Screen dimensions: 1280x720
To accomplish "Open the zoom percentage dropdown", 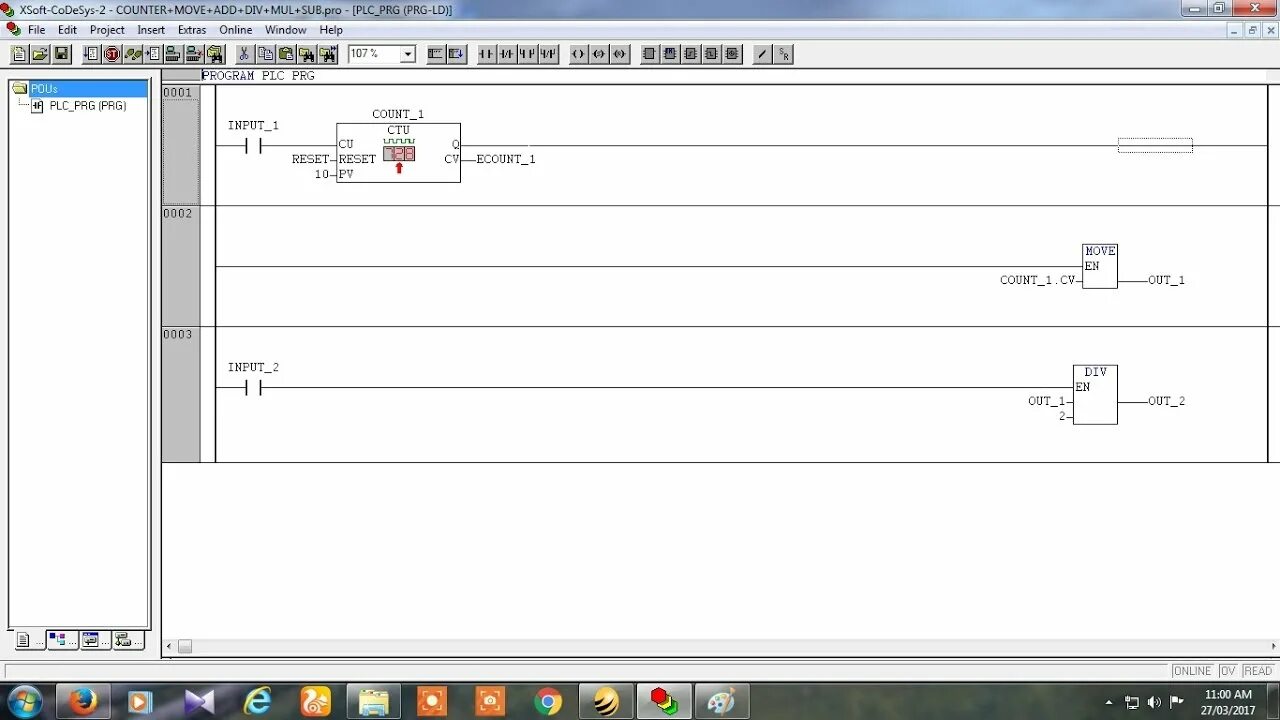I will pyautogui.click(x=408, y=54).
